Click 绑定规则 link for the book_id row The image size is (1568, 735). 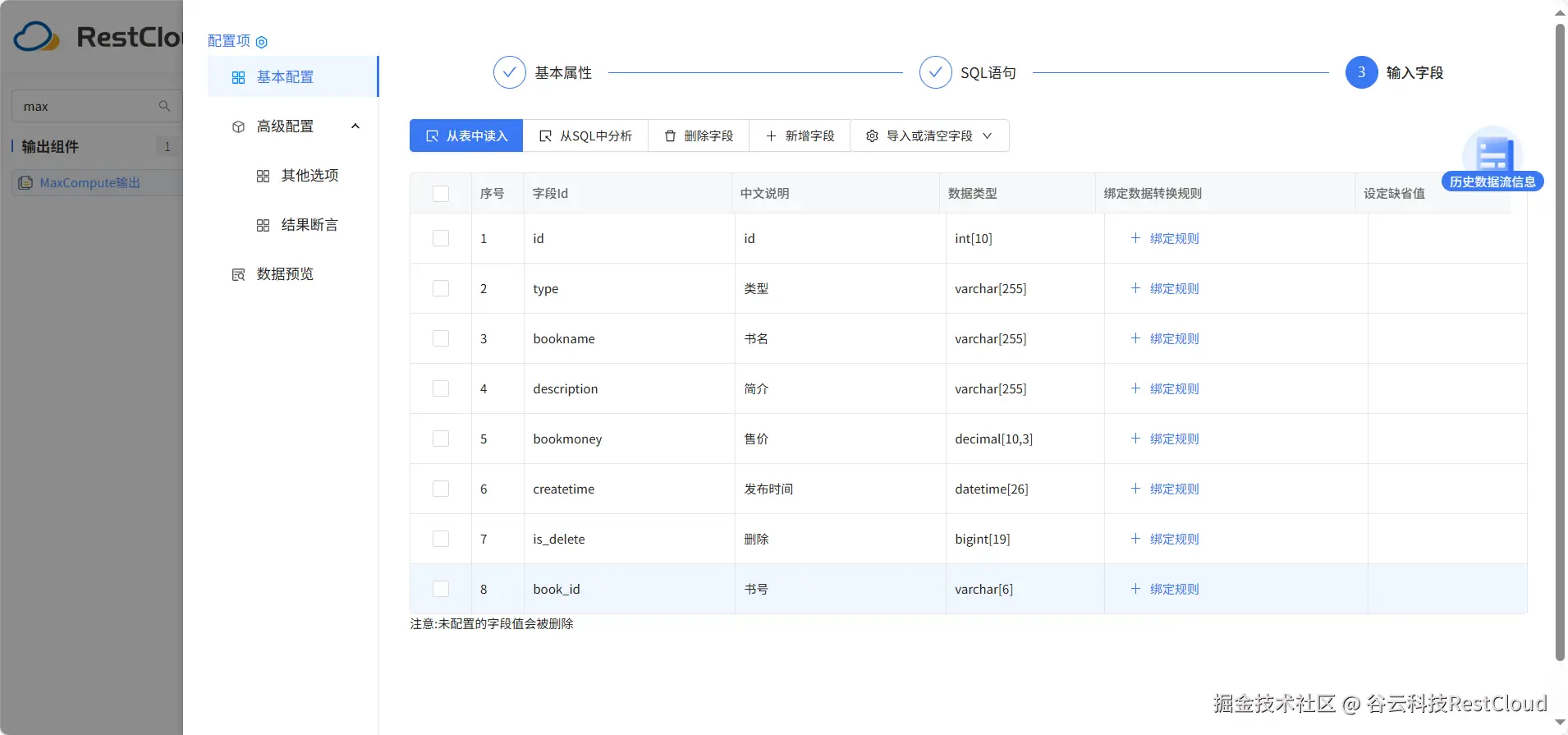pyautogui.click(x=1174, y=589)
